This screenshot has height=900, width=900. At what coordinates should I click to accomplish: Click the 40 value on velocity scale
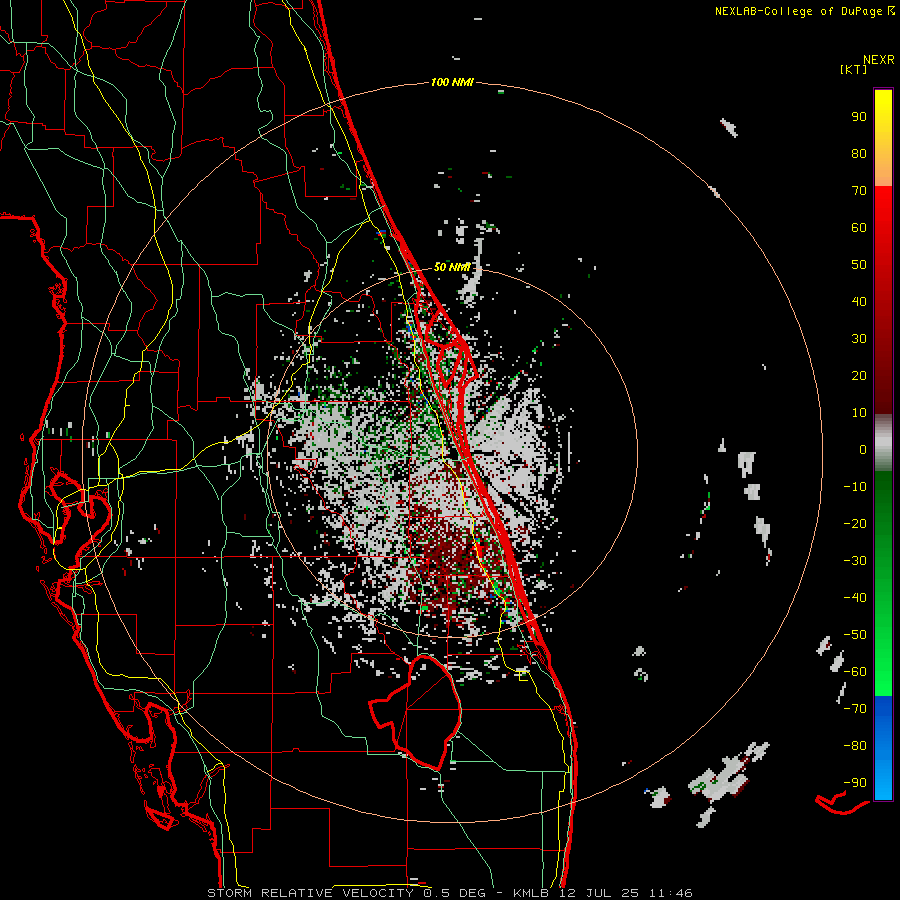(x=859, y=302)
